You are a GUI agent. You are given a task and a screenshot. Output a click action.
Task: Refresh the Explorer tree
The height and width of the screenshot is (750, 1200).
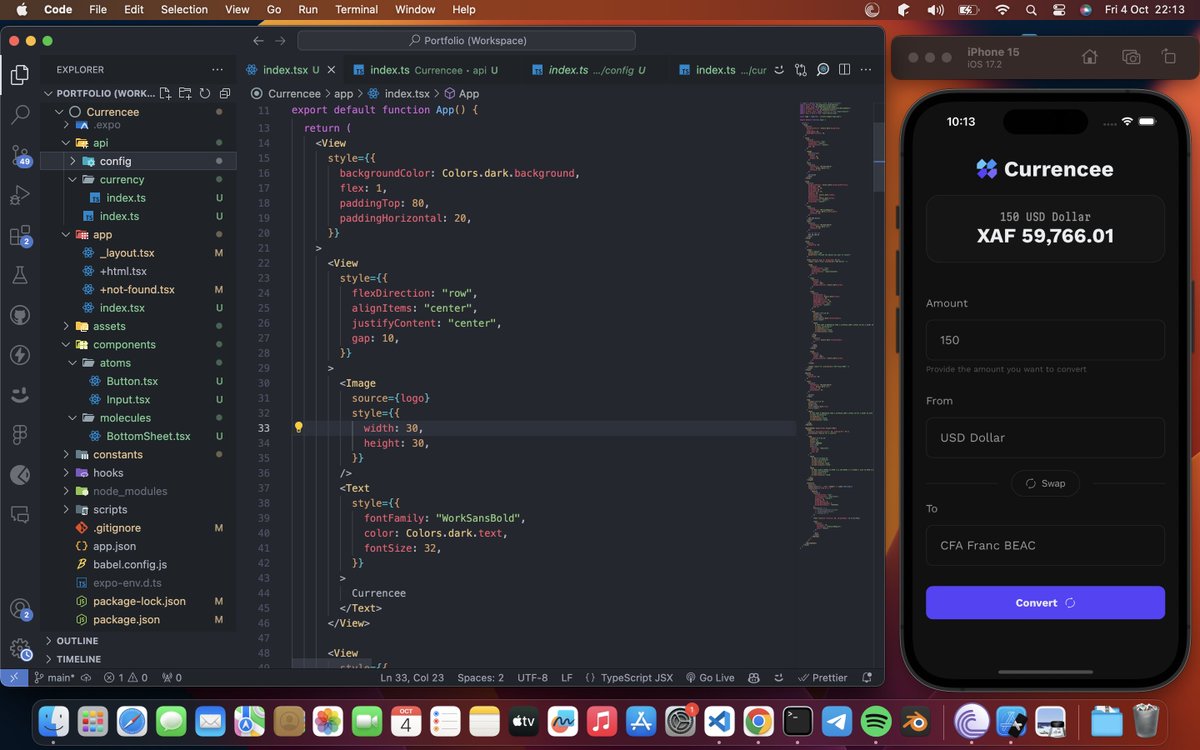[204, 93]
